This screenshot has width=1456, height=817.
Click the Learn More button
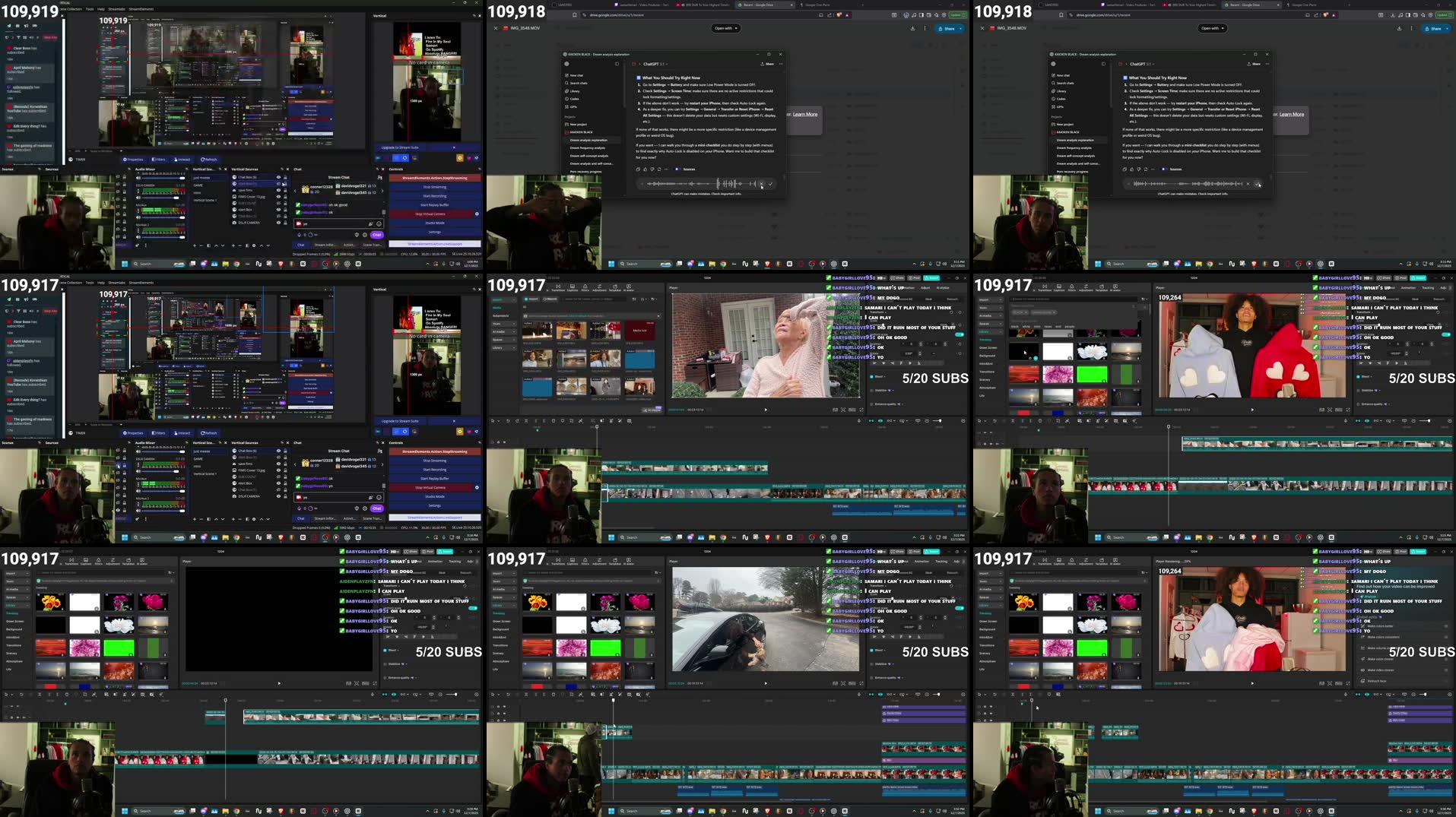[x=804, y=116]
